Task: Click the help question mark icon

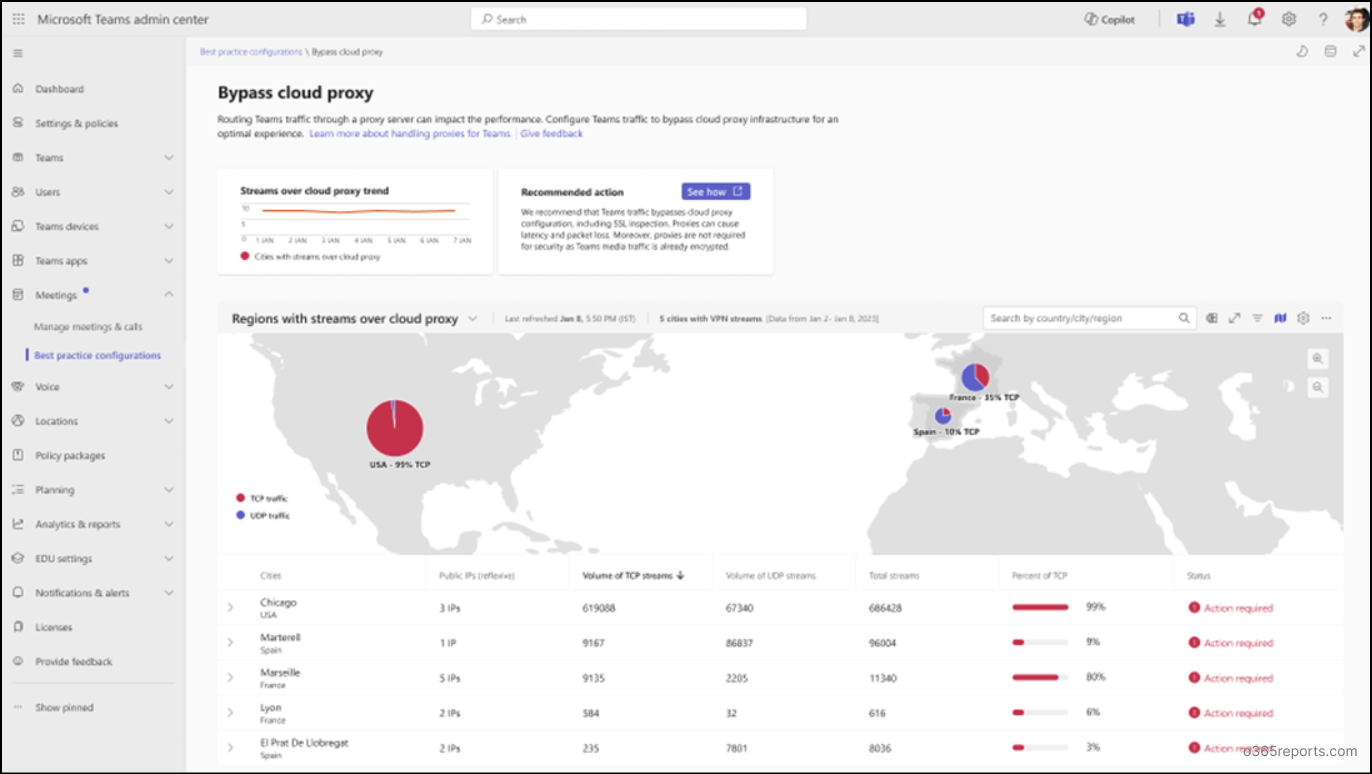Action: tap(1323, 19)
